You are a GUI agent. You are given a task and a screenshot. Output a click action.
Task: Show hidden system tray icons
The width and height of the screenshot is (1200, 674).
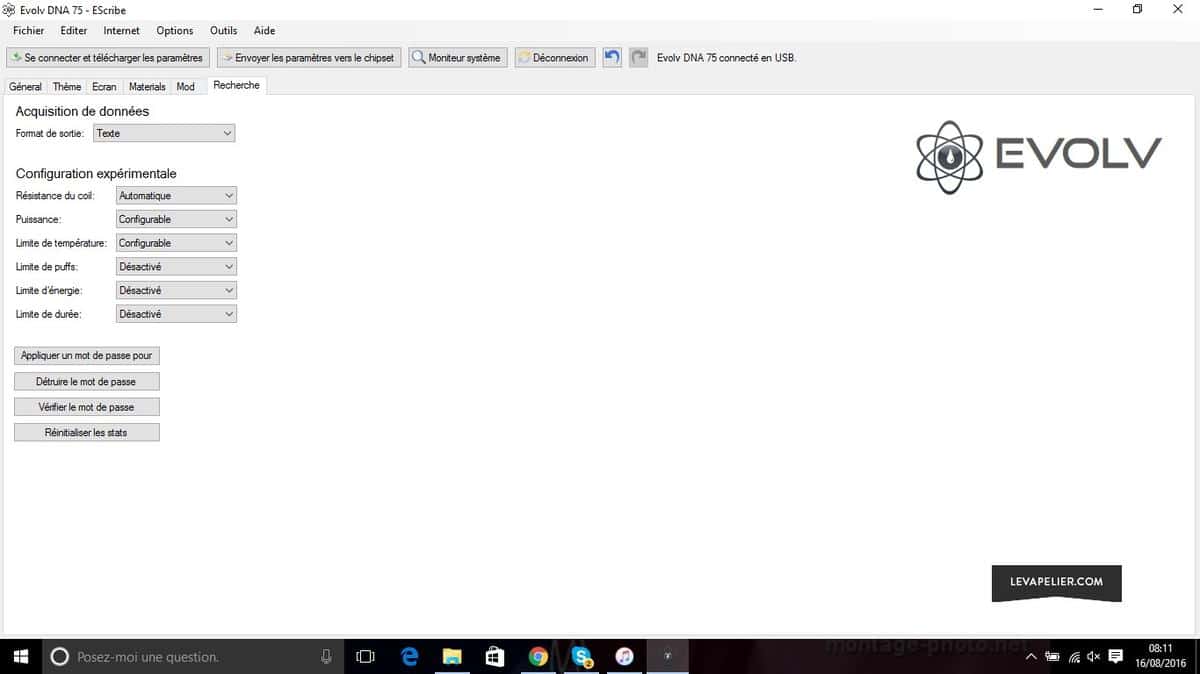1031,656
